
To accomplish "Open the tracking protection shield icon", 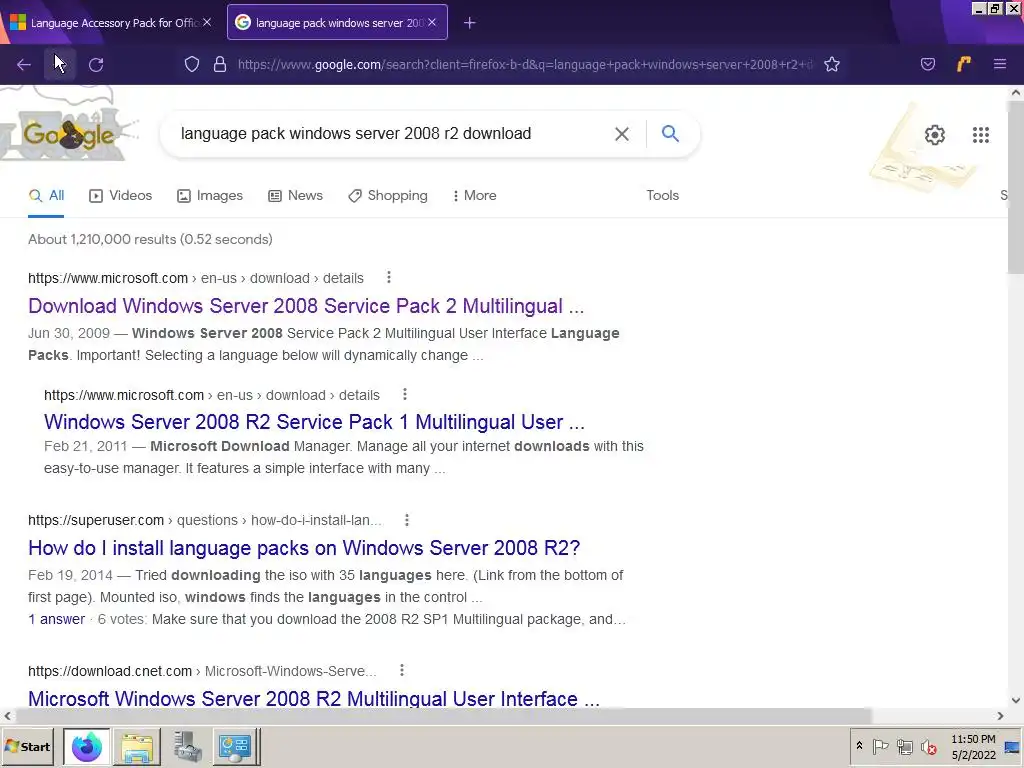I will pyautogui.click(x=191, y=64).
